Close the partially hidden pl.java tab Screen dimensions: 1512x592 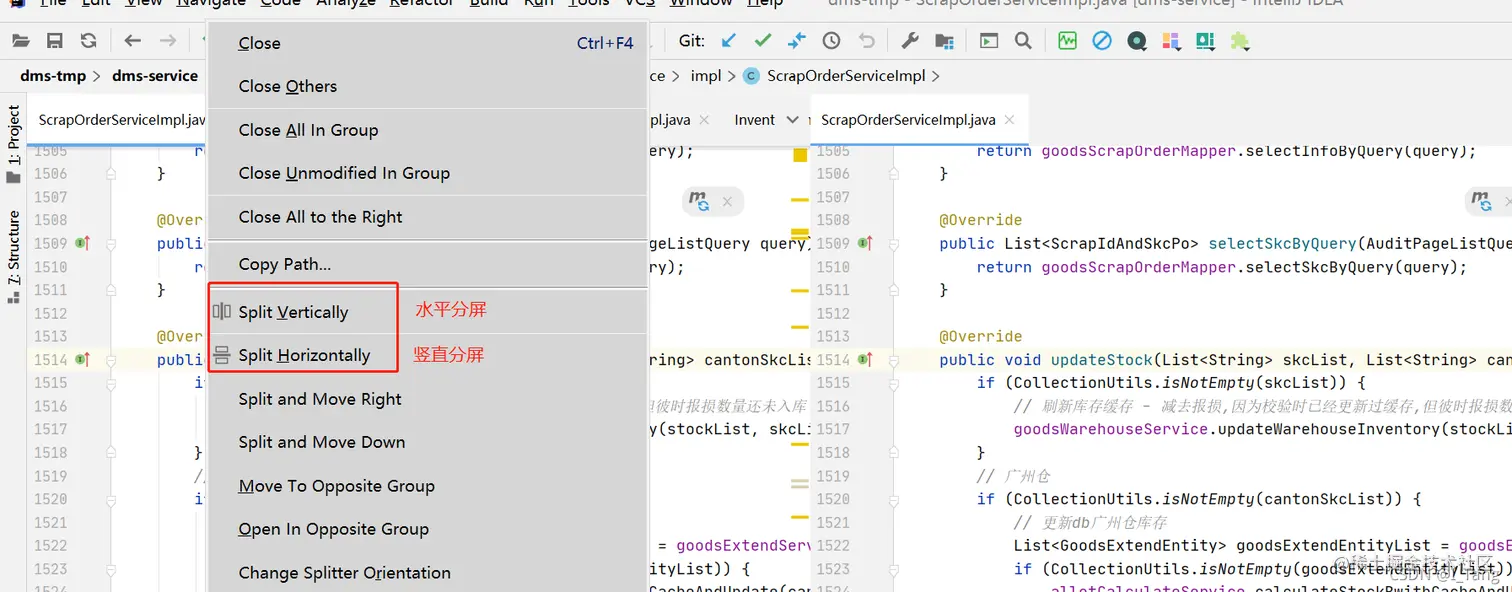[x=705, y=120]
